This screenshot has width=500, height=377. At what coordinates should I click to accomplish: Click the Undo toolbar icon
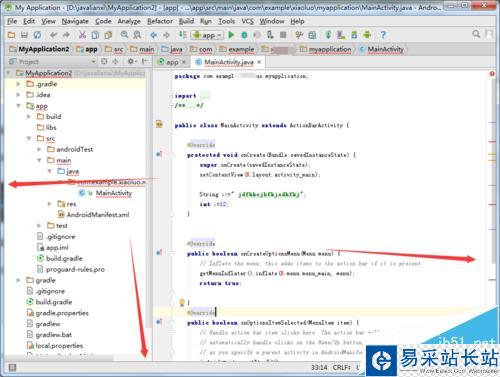click(53, 35)
